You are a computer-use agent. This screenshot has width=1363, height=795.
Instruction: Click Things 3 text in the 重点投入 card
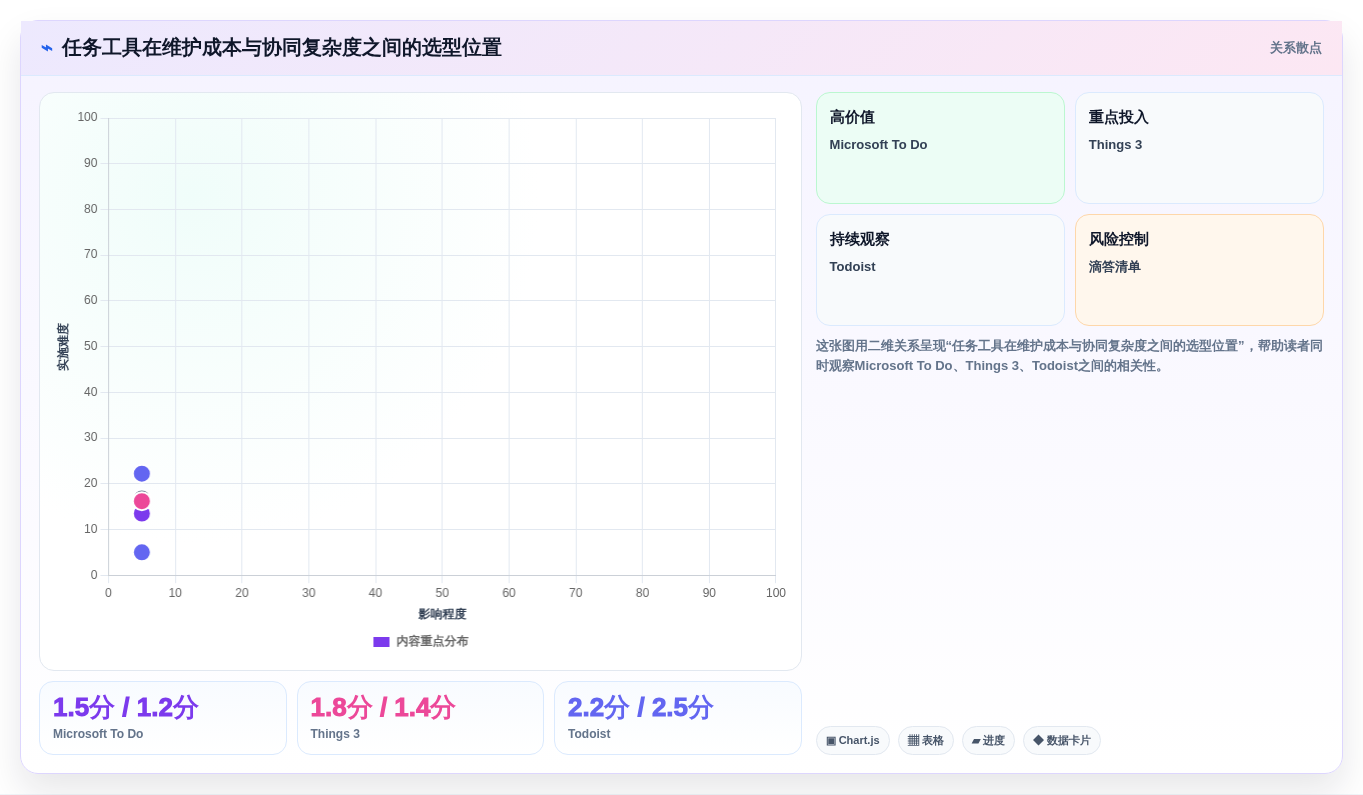coord(1115,145)
